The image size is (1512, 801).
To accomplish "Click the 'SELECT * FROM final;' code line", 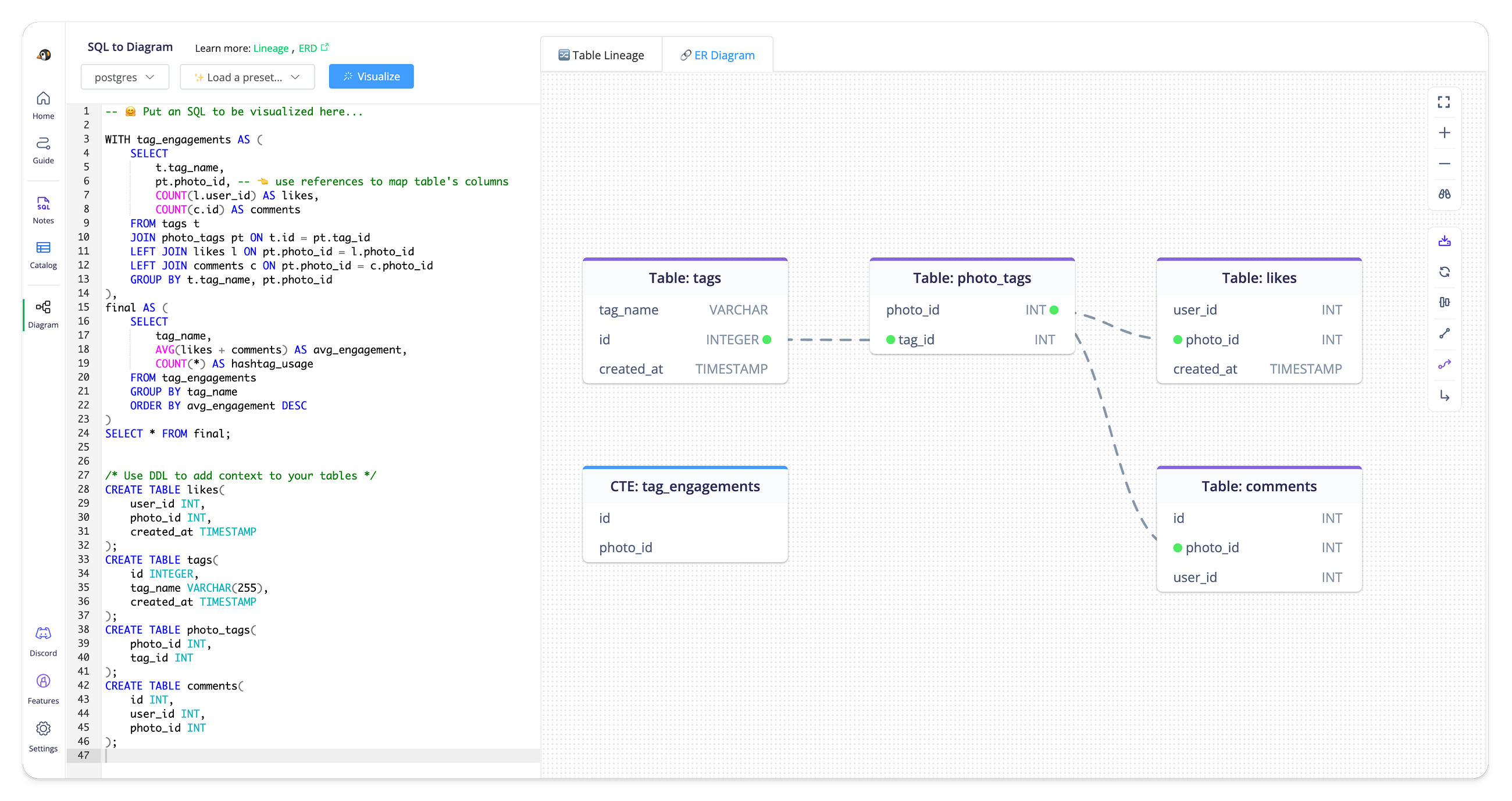I will tap(168, 434).
